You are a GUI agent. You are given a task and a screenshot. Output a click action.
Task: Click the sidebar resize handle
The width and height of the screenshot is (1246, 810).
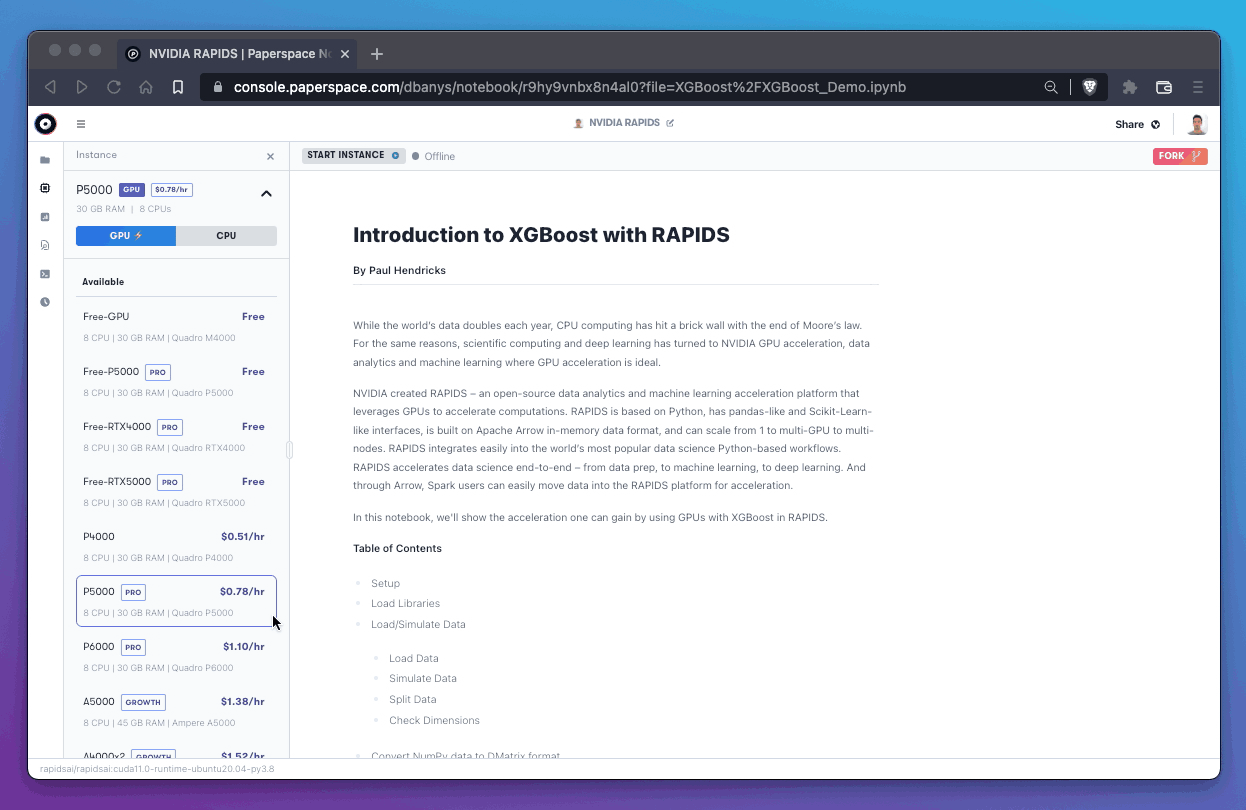pos(290,450)
